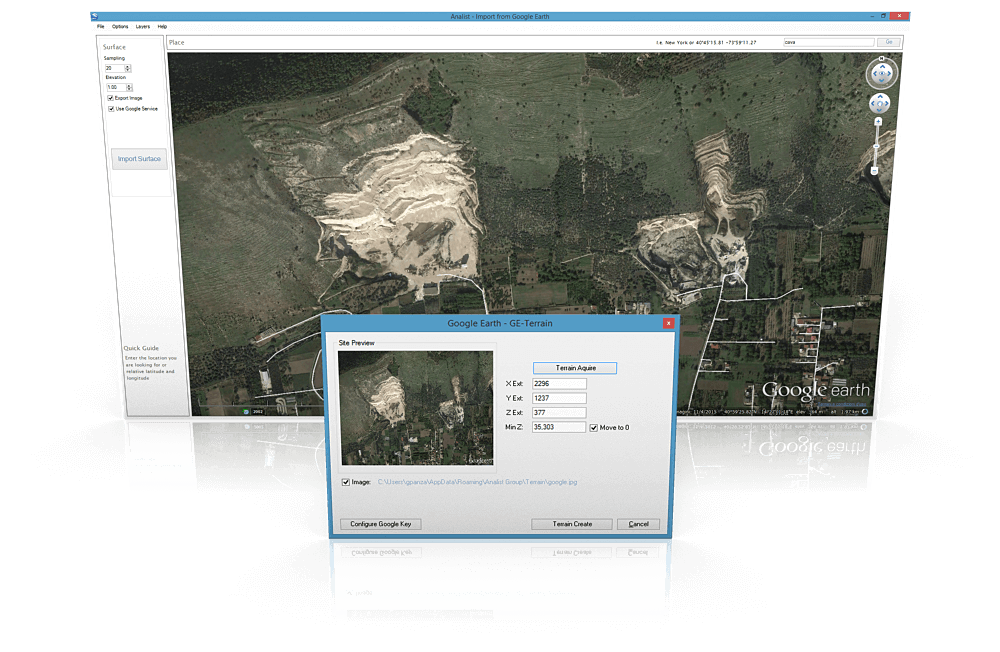Click the move-down arrow on the hand joystick
Screen dimensions: 1000x652
click(879, 110)
